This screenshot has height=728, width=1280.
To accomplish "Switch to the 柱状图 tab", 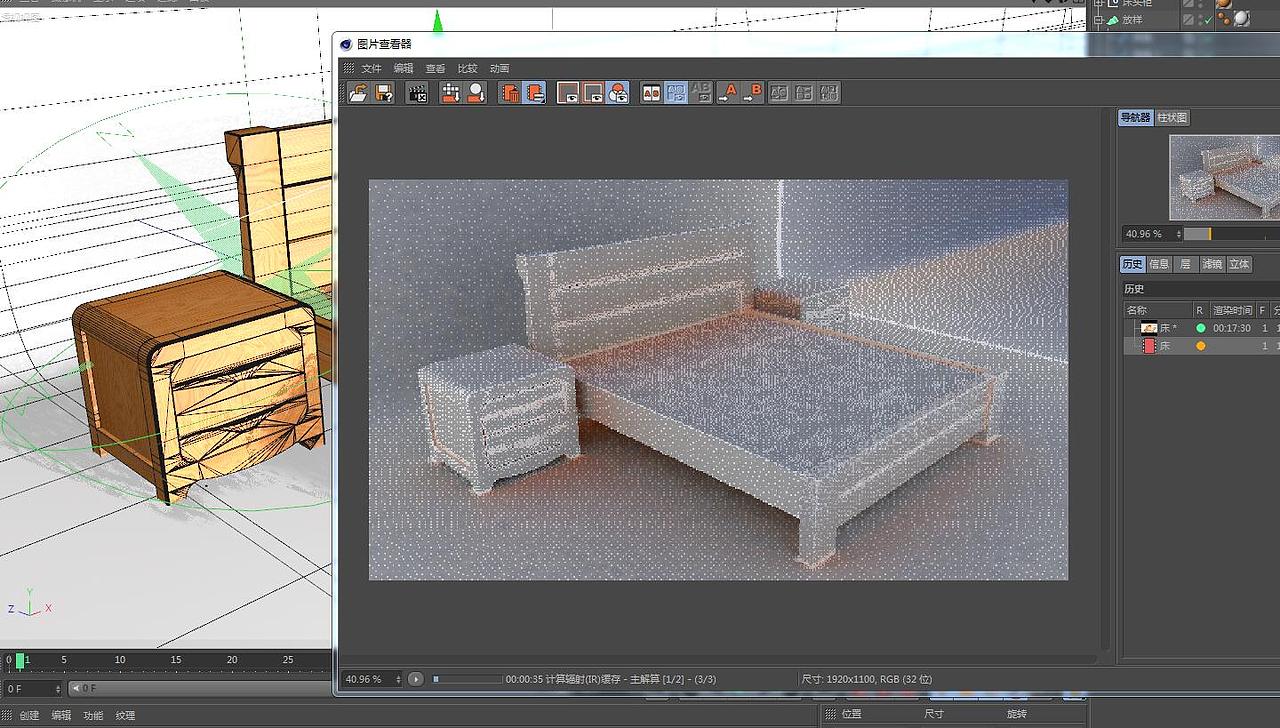I will (x=1172, y=118).
